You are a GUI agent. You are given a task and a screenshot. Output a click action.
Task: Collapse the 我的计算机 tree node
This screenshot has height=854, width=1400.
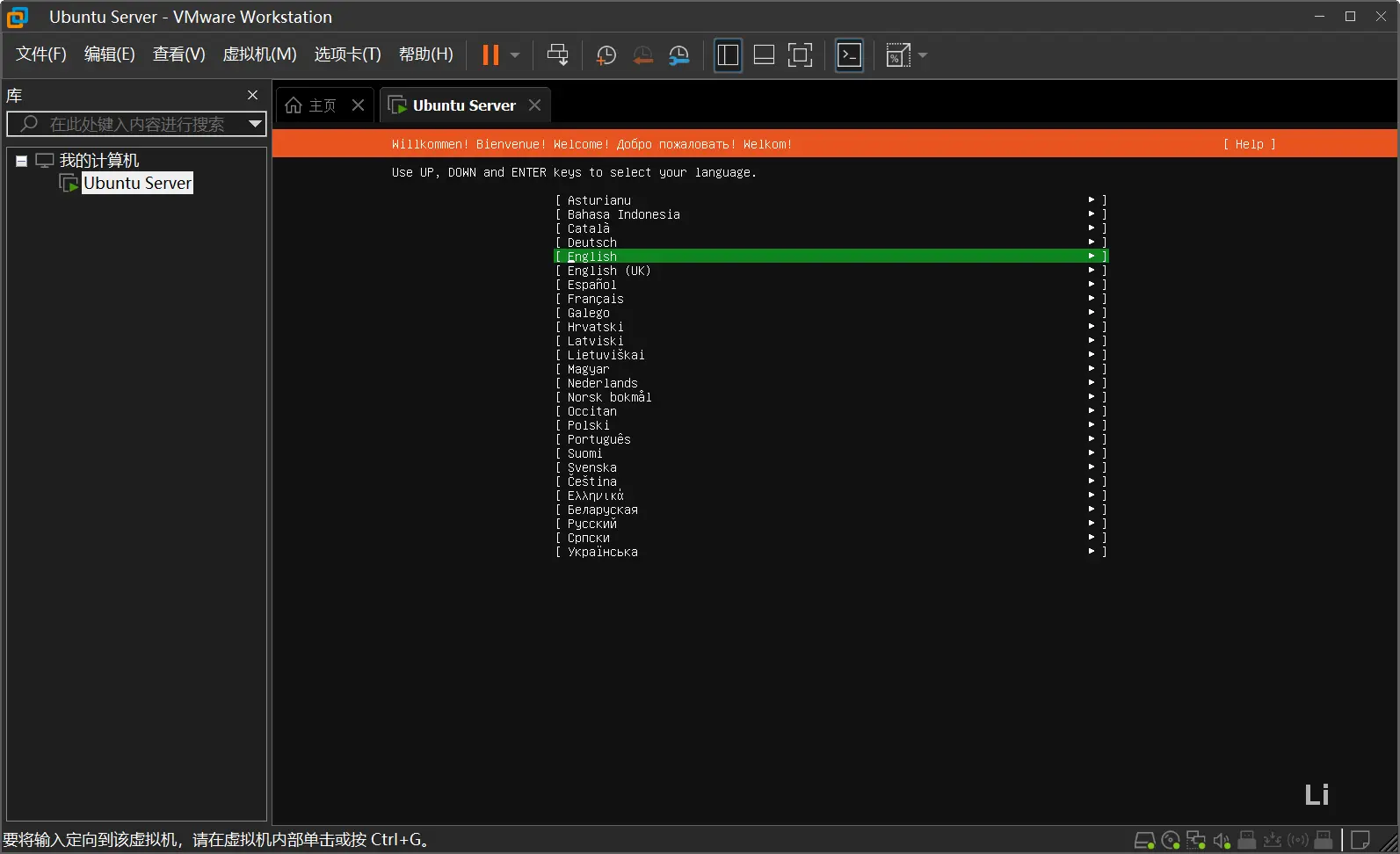[21, 161]
